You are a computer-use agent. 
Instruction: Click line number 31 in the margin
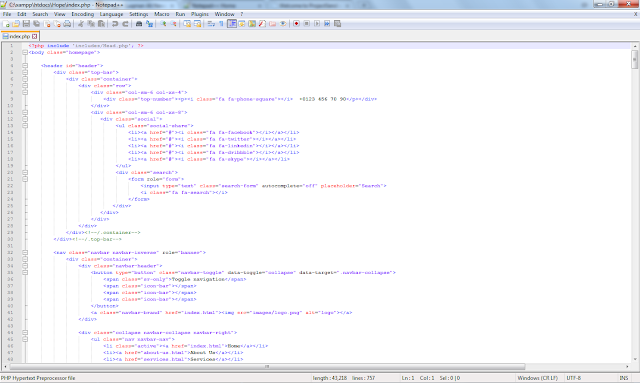pyautogui.click(x=11, y=246)
